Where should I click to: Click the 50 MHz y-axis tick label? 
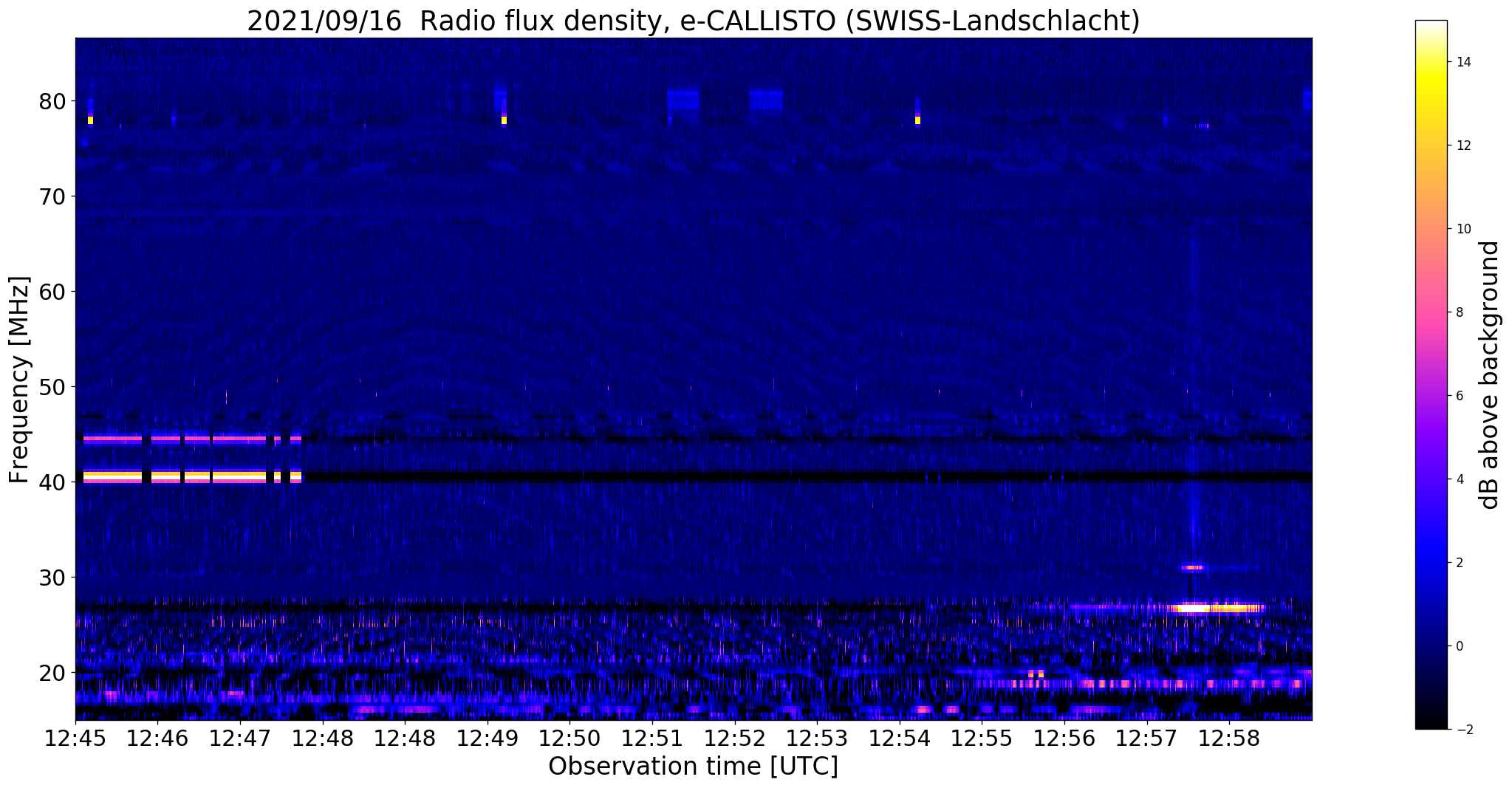pyautogui.click(x=53, y=386)
